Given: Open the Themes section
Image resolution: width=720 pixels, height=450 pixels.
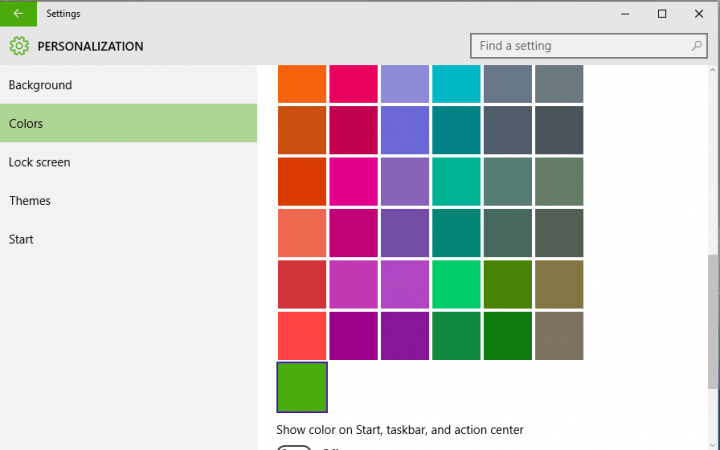Looking at the screenshot, I should 30,201.
